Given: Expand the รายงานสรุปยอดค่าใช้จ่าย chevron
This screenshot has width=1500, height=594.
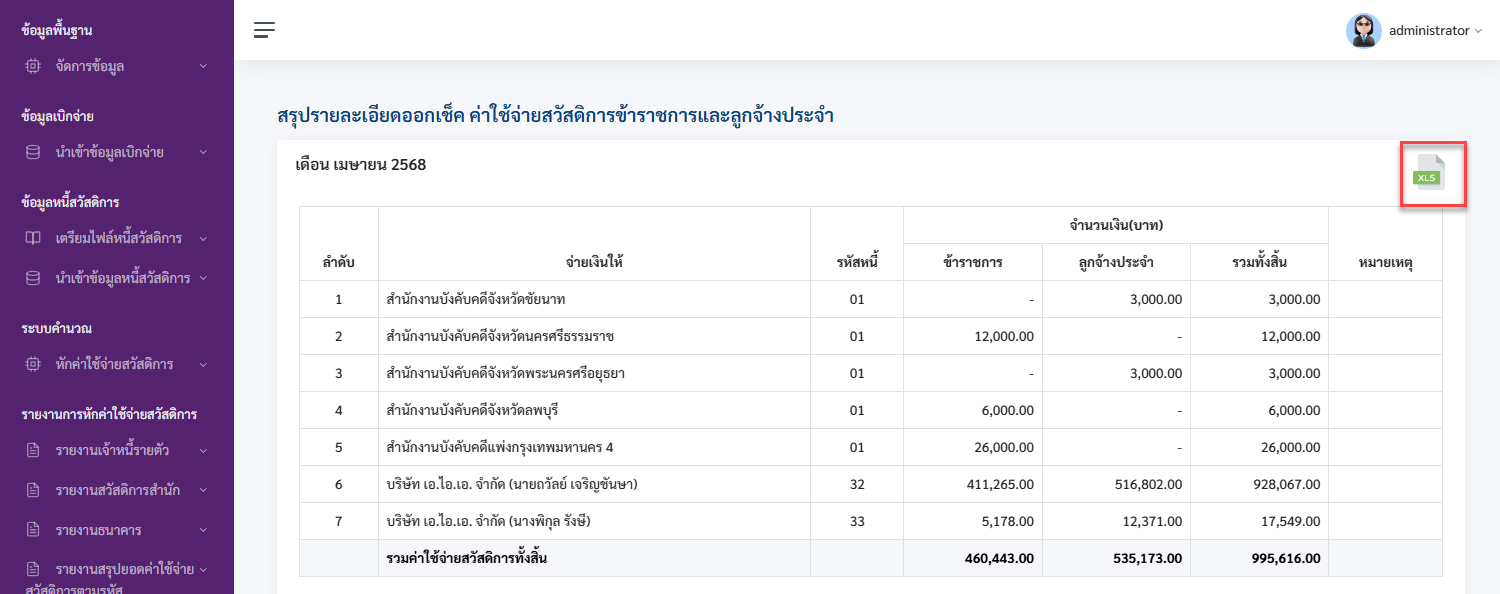Looking at the screenshot, I should click(x=203, y=569).
